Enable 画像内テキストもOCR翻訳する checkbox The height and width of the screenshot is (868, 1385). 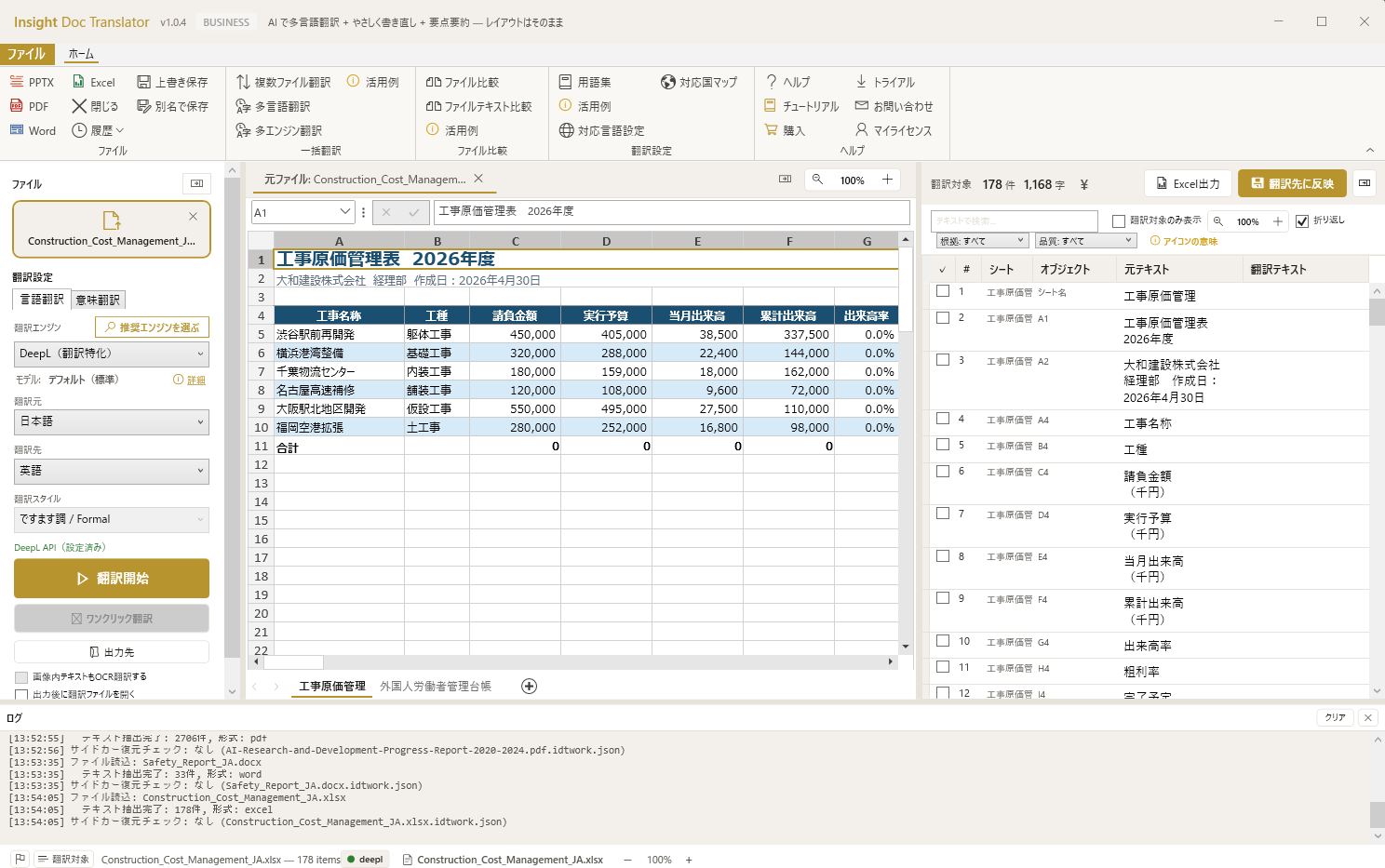pos(21,677)
